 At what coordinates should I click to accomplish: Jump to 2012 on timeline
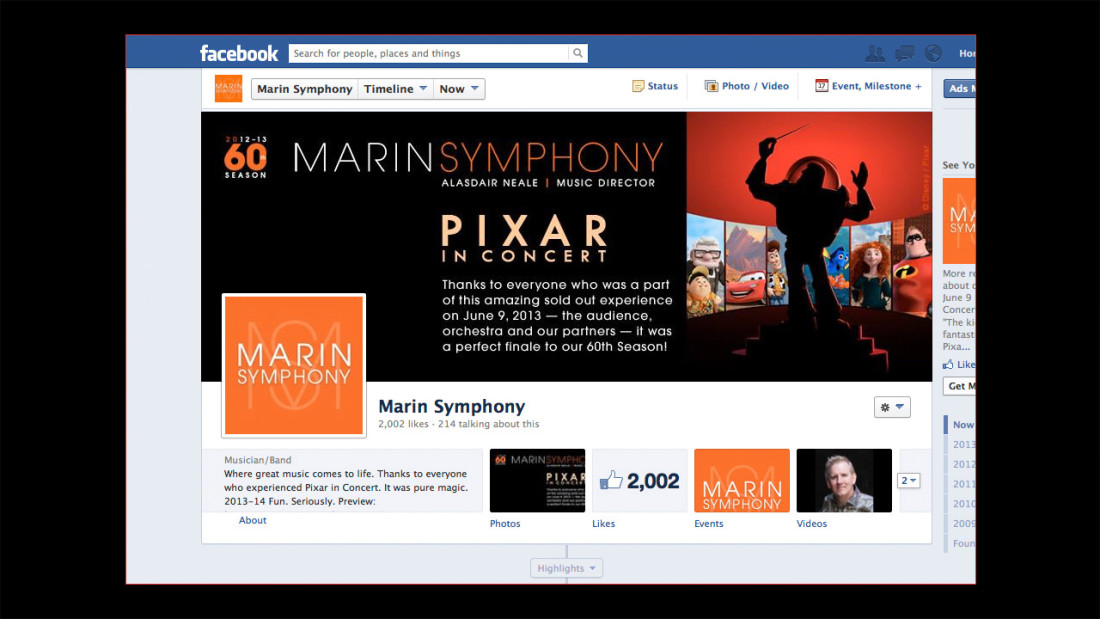click(964, 464)
